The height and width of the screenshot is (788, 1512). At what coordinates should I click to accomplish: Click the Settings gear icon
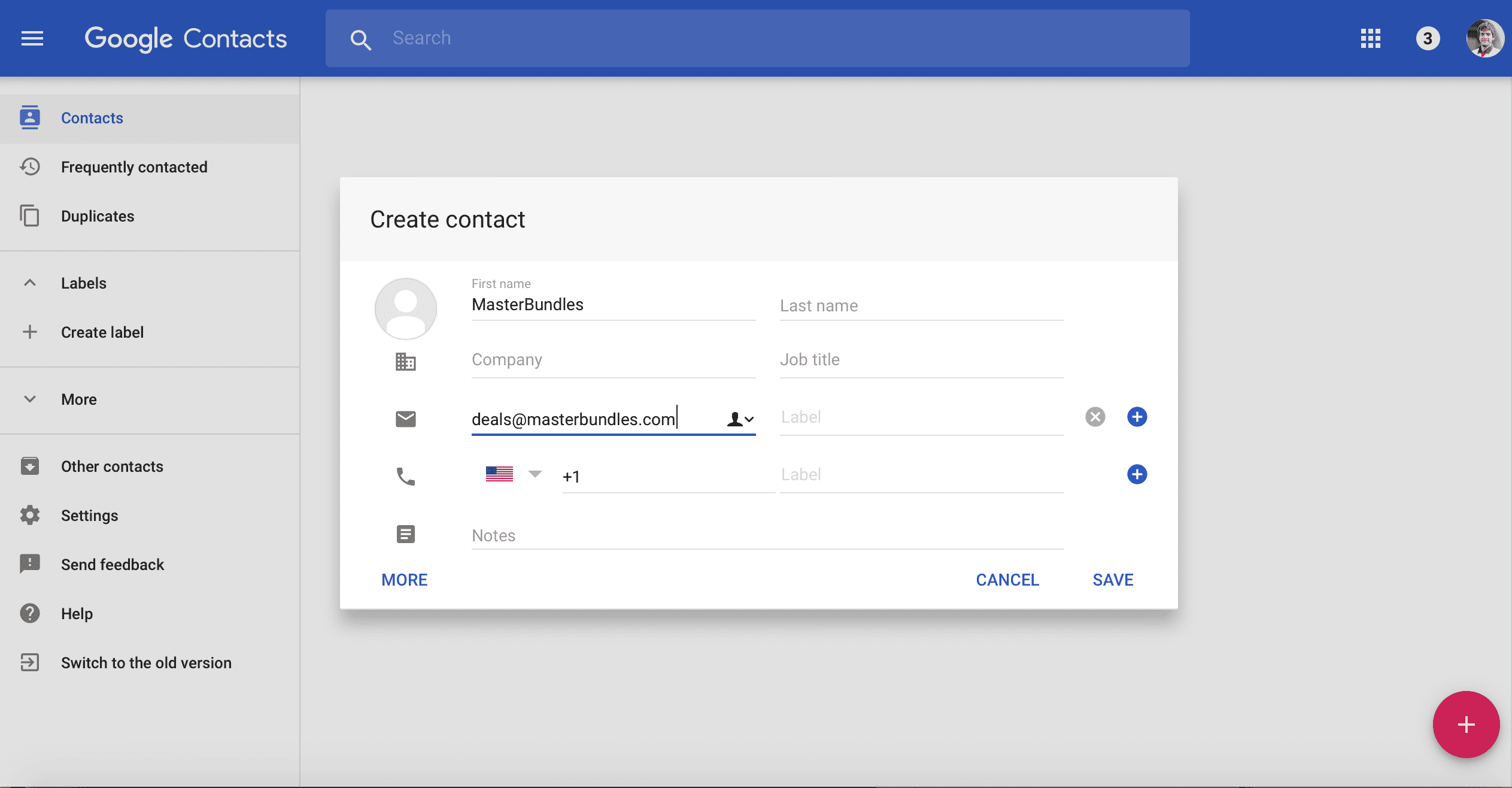point(30,515)
